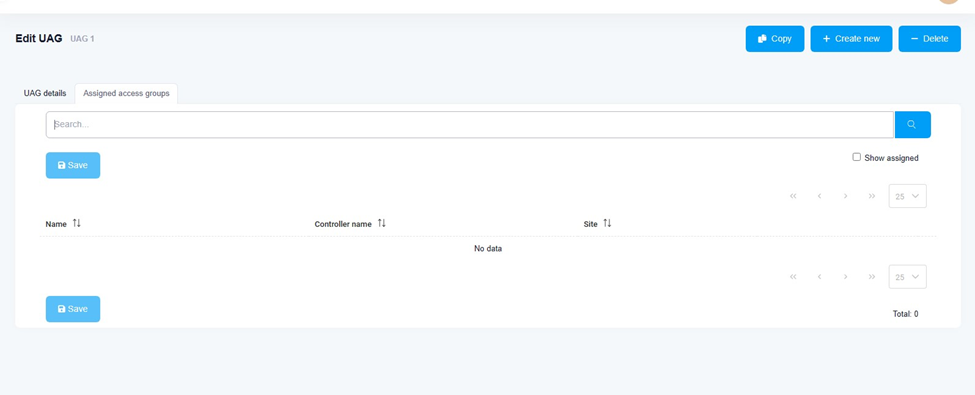Click the magnifier search button
The height and width of the screenshot is (395, 975).
click(912, 124)
